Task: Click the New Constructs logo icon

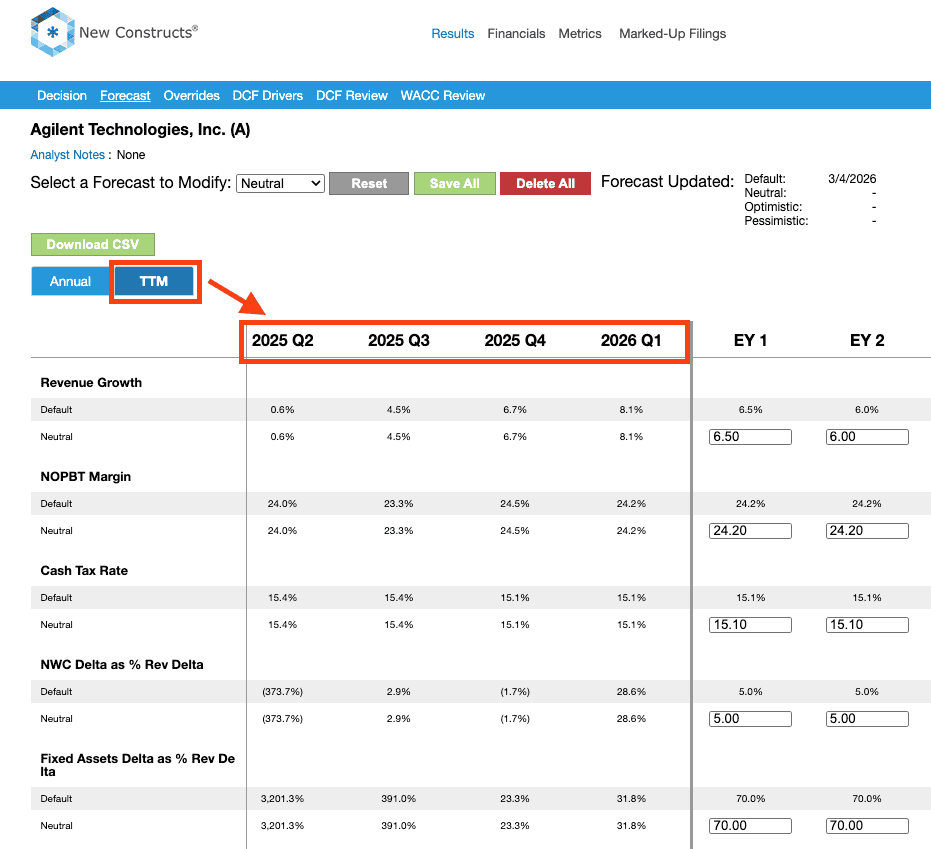Action: 51,33
